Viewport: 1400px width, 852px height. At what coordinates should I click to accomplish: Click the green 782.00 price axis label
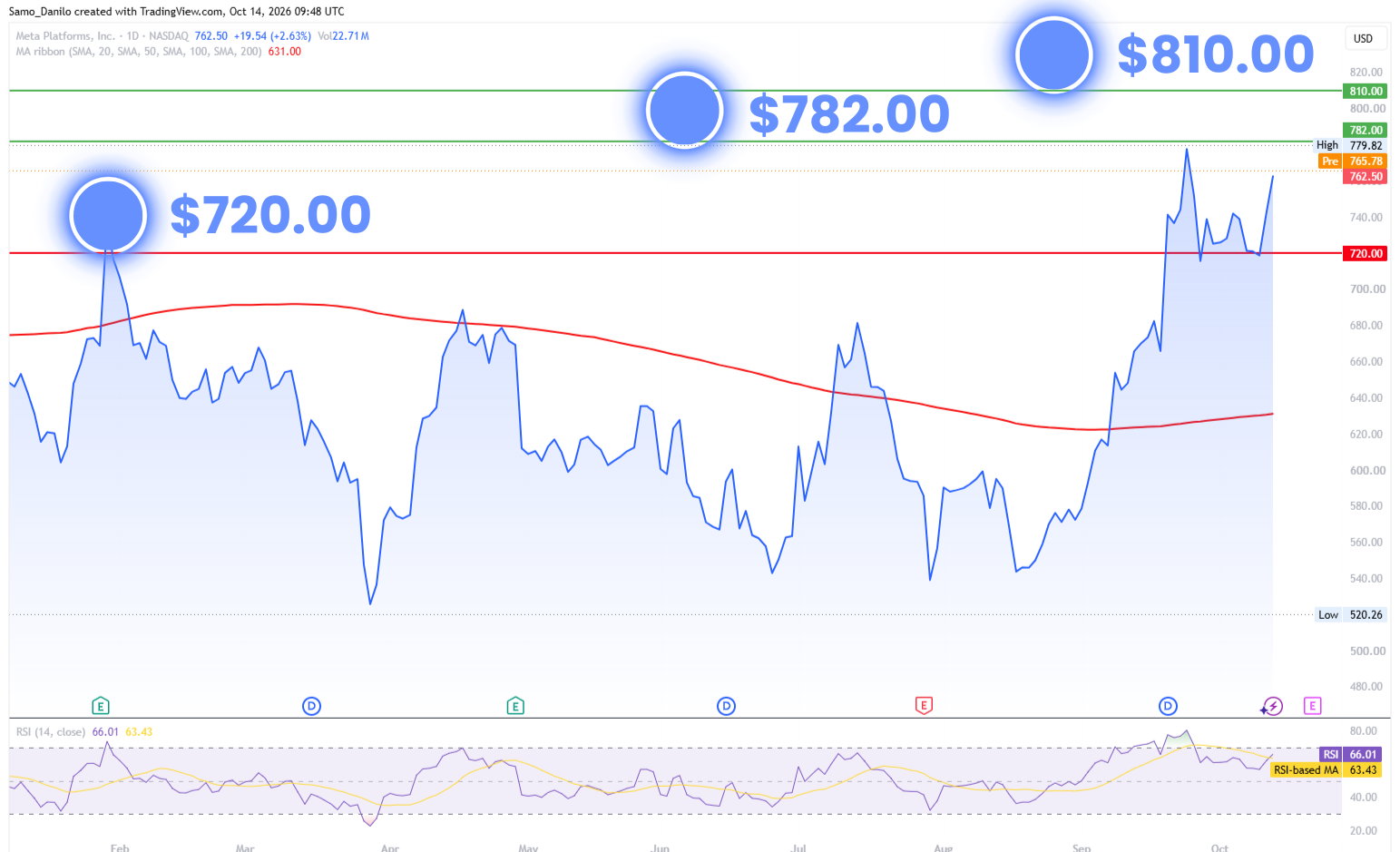click(1366, 130)
